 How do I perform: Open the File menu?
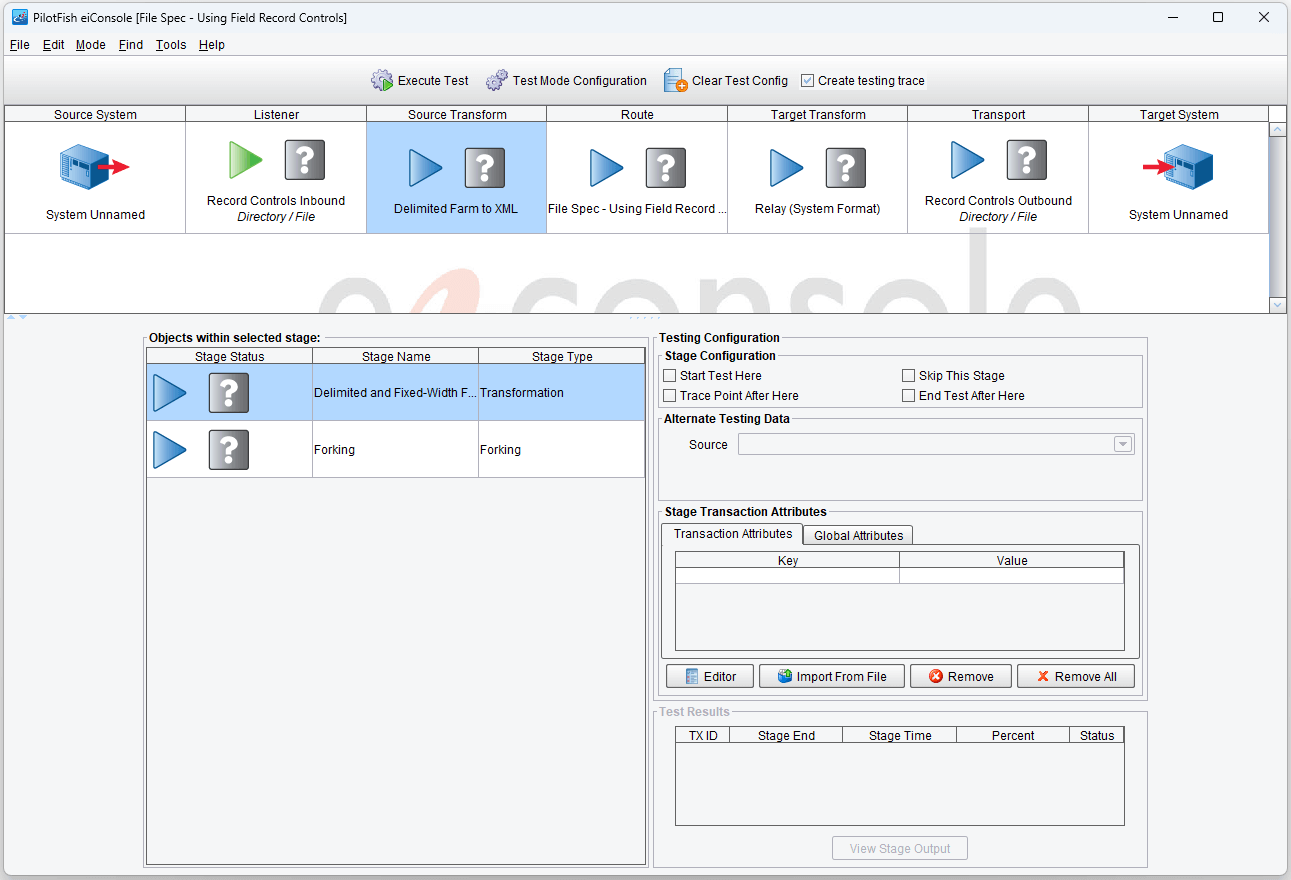19,45
